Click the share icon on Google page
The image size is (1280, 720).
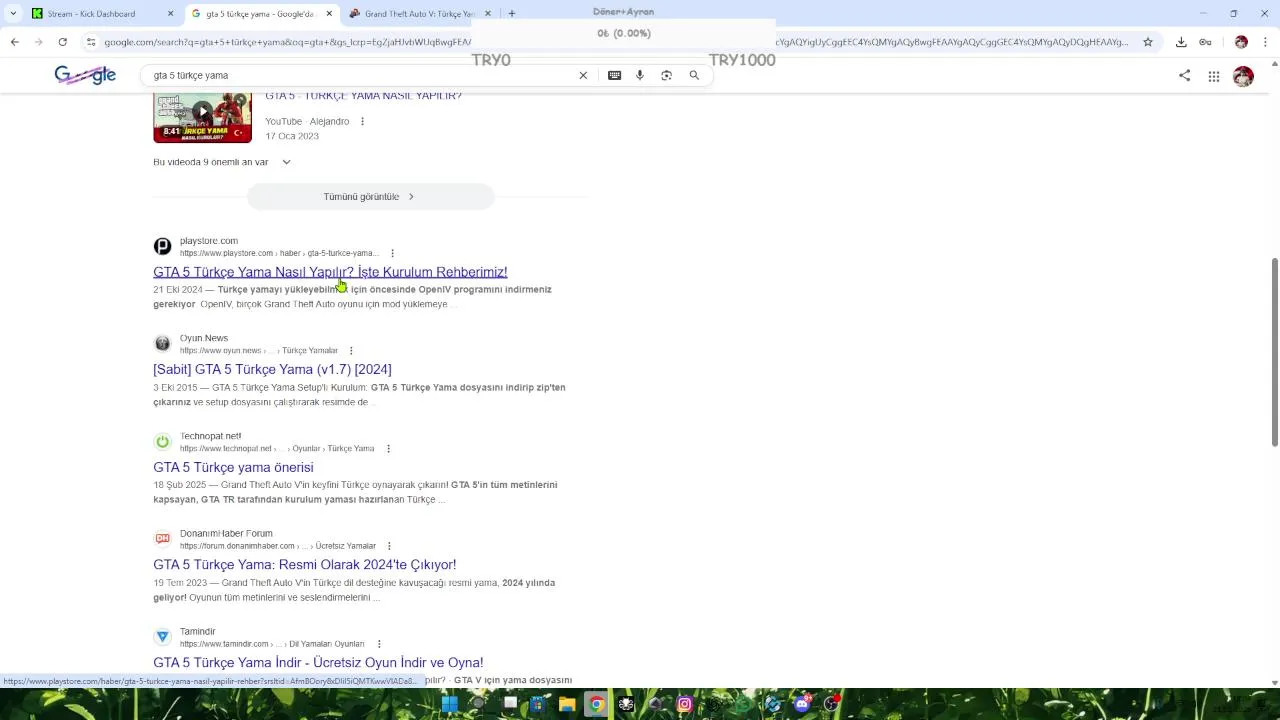1185,76
